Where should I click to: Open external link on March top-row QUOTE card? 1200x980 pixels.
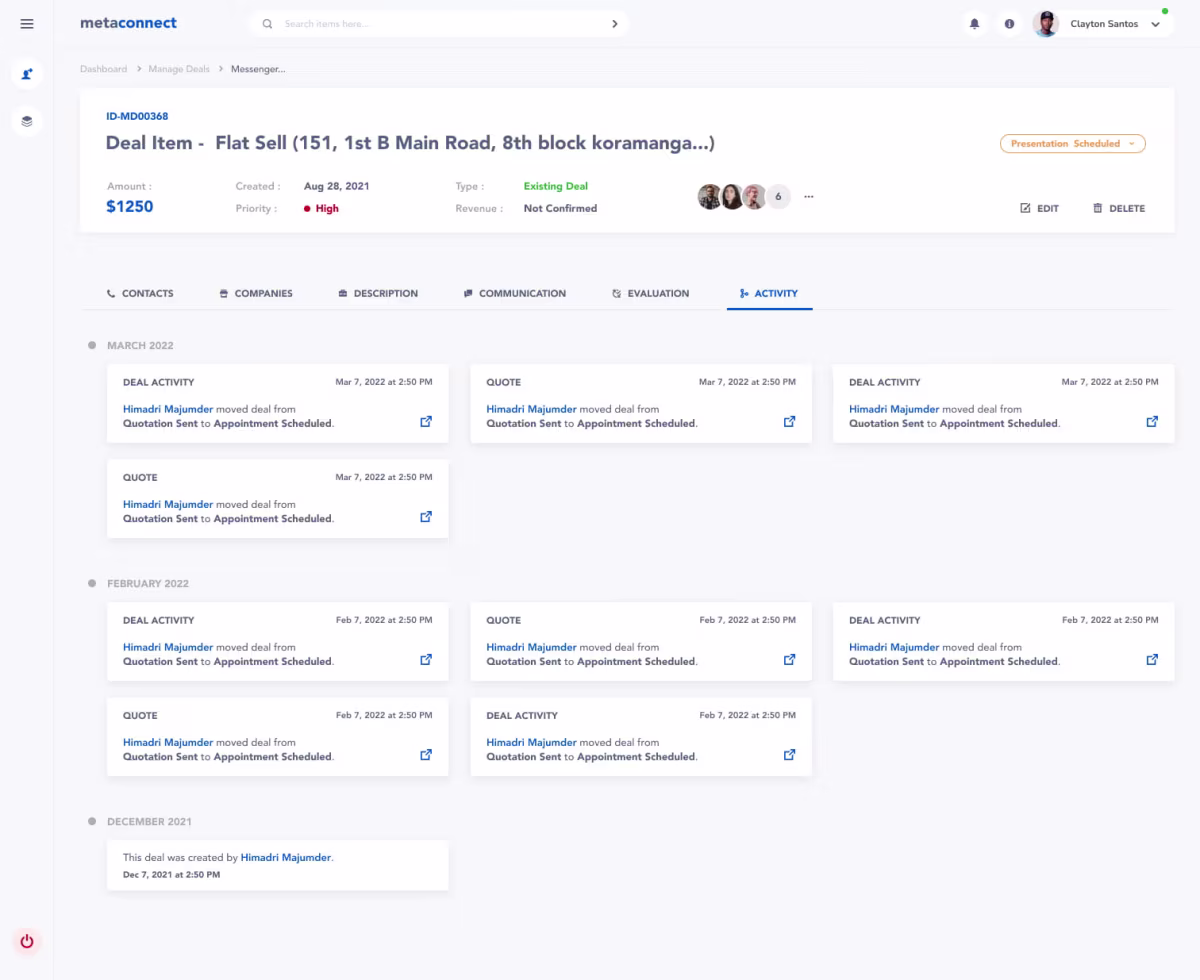789,422
